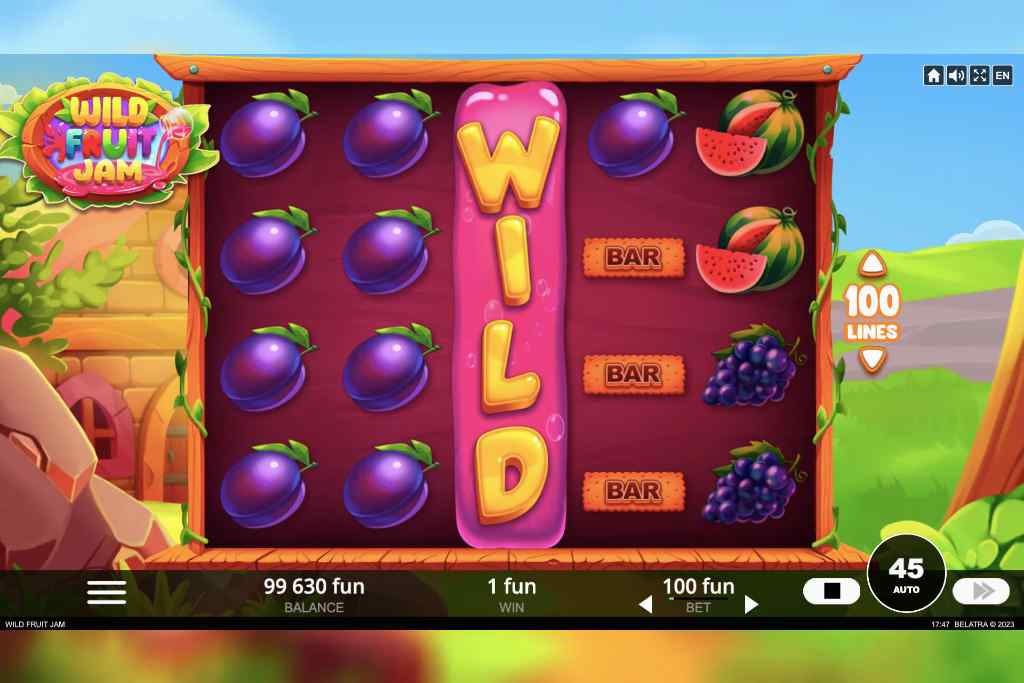
Task: Click the bottom BAR symbol
Action: [x=633, y=491]
